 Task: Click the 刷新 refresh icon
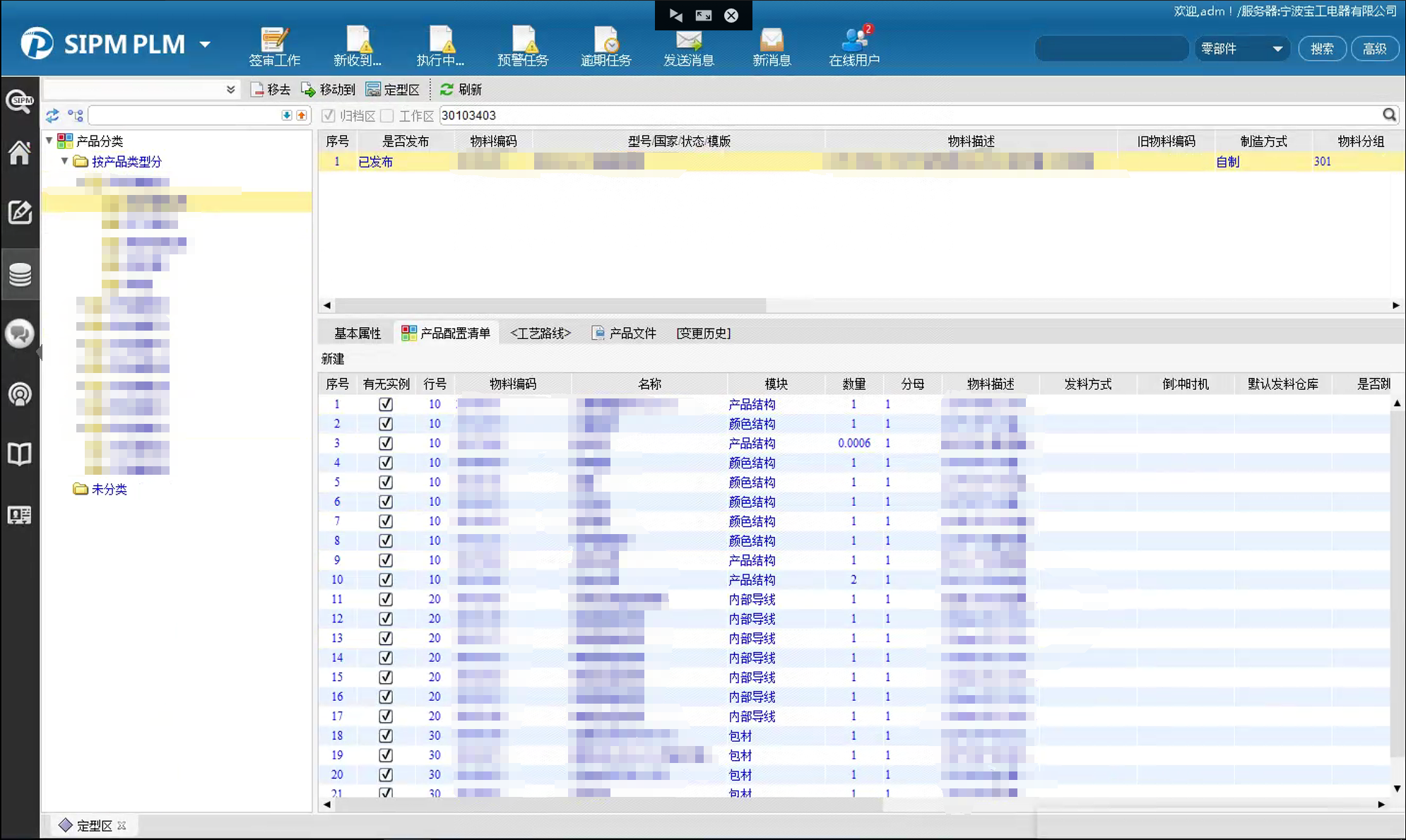[447, 90]
